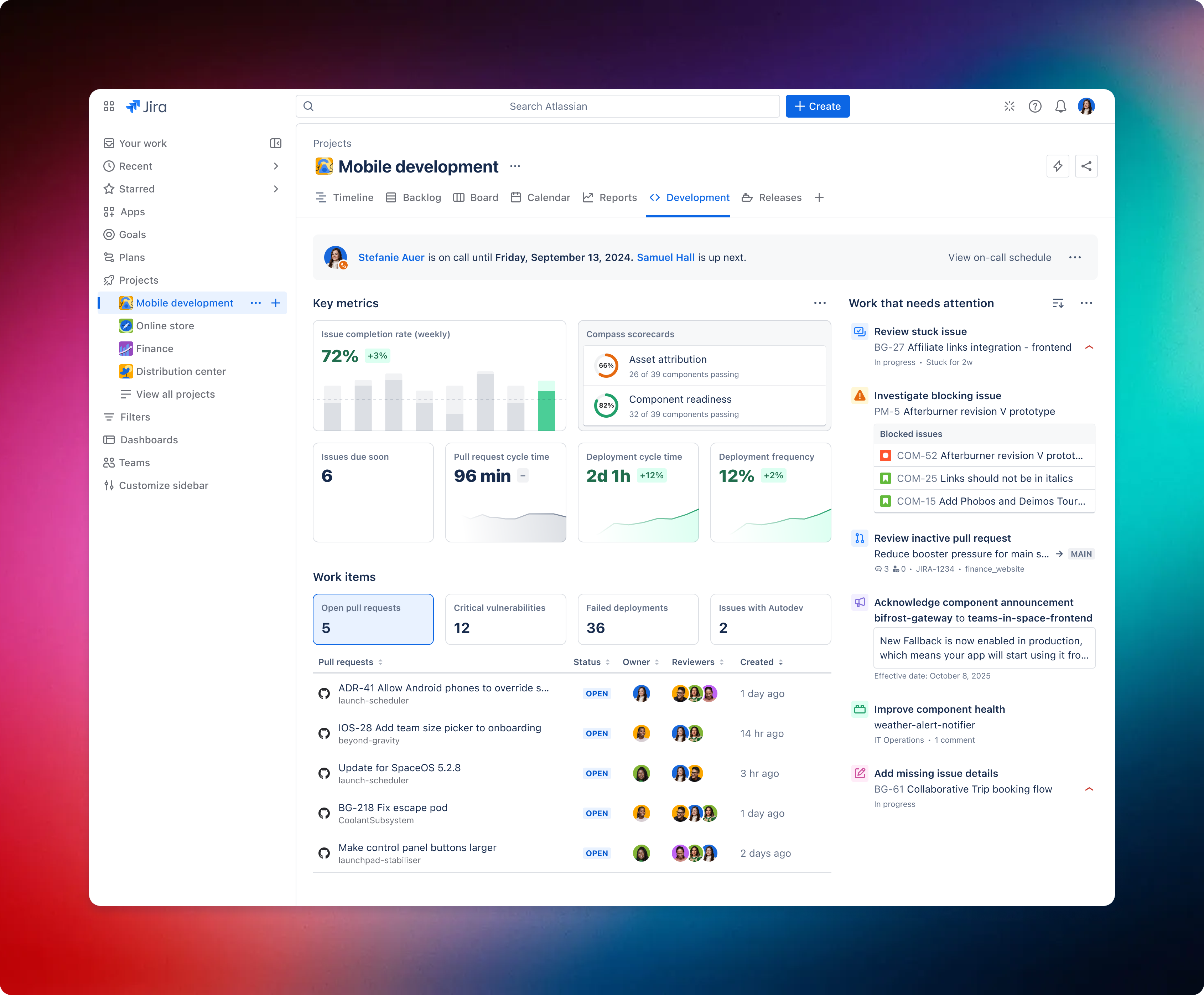Click View on-call schedule

click(x=999, y=257)
